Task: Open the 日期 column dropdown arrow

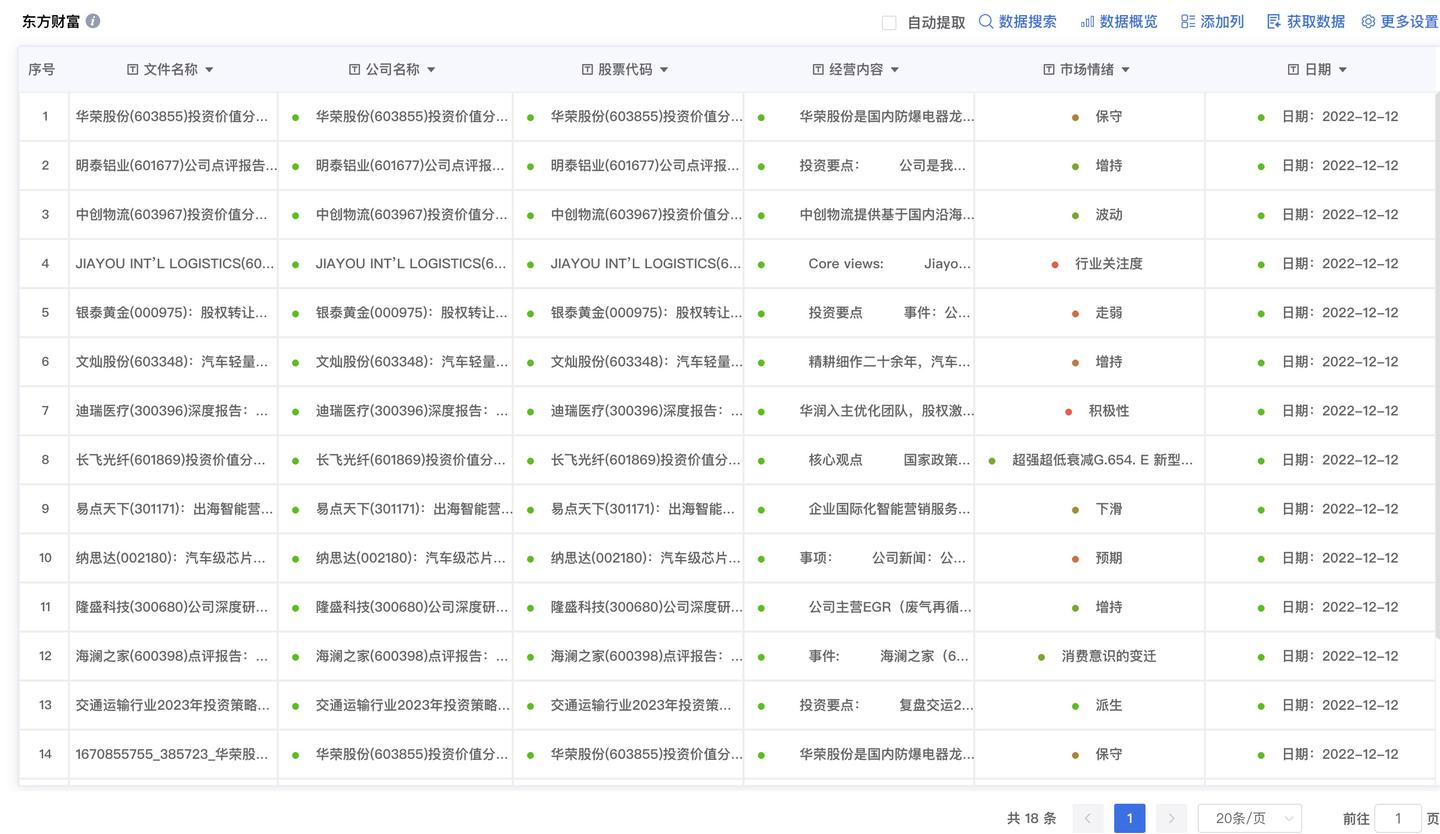Action: [1342, 70]
